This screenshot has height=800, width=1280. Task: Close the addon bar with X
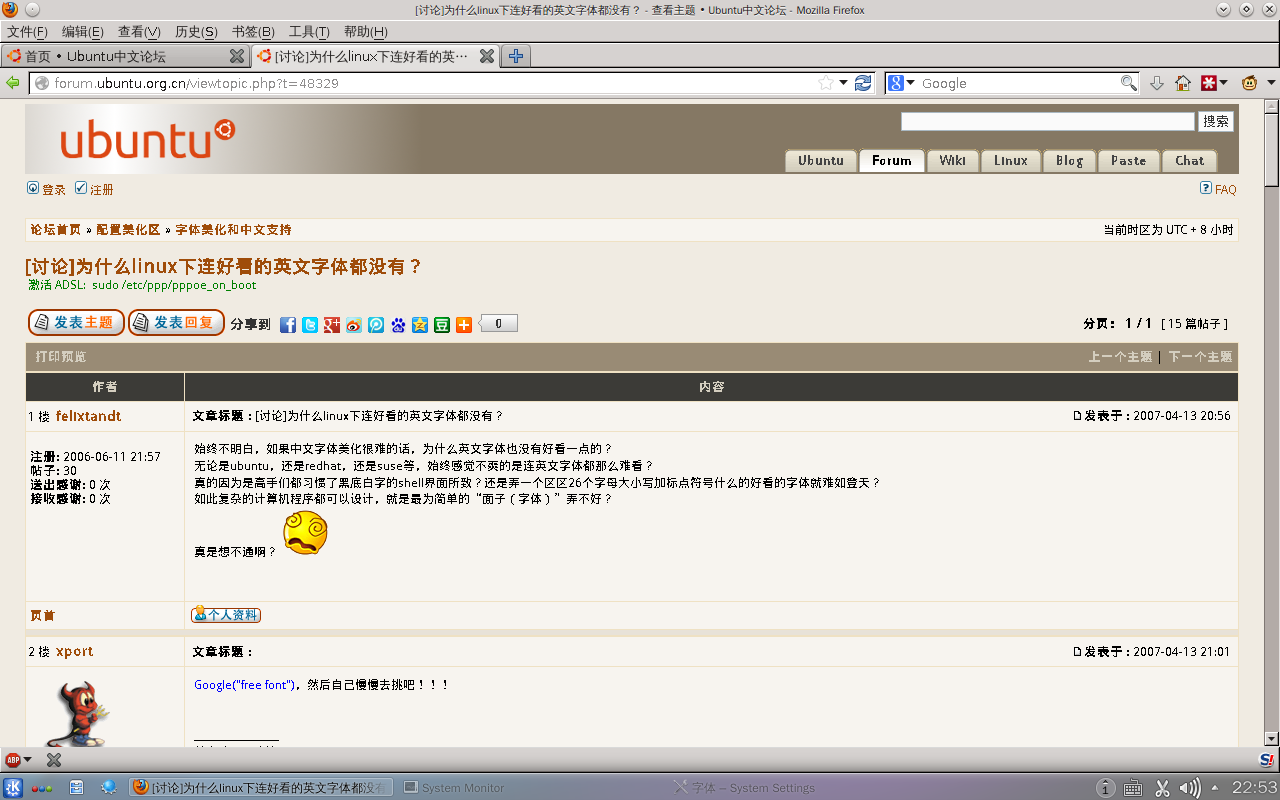click(x=54, y=760)
